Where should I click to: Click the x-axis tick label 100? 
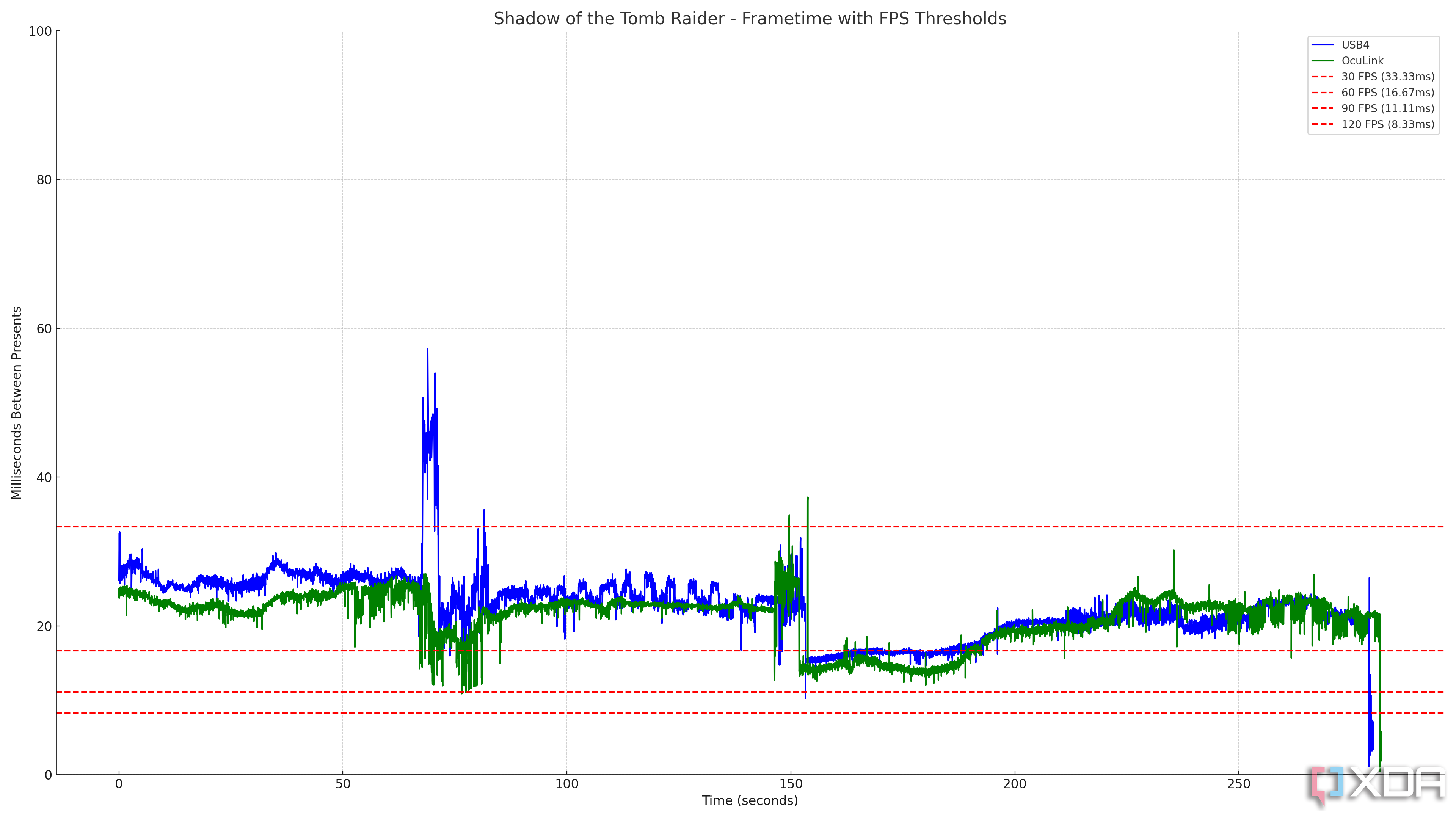click(567, 784)
